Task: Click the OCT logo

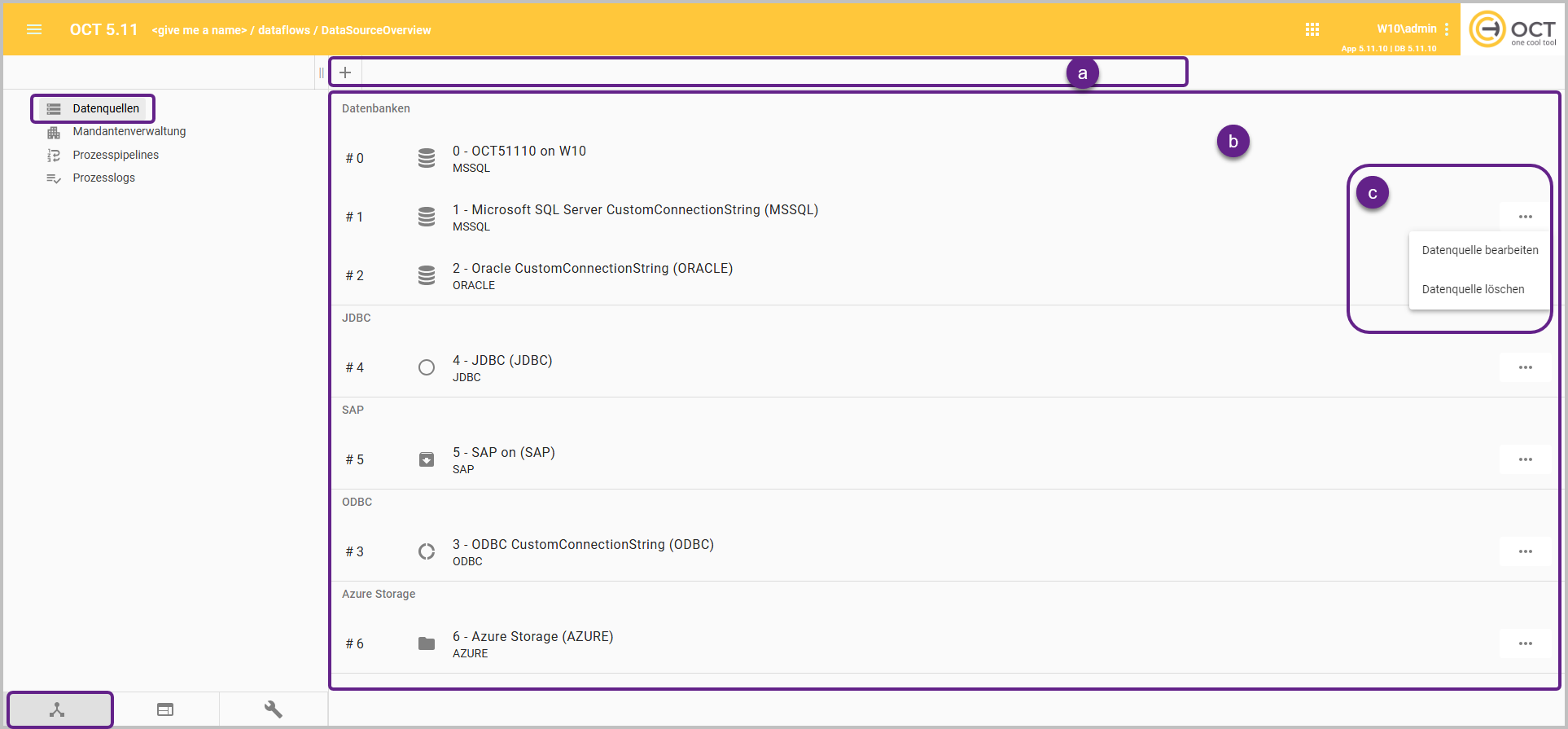Action: click(1513, 29)
